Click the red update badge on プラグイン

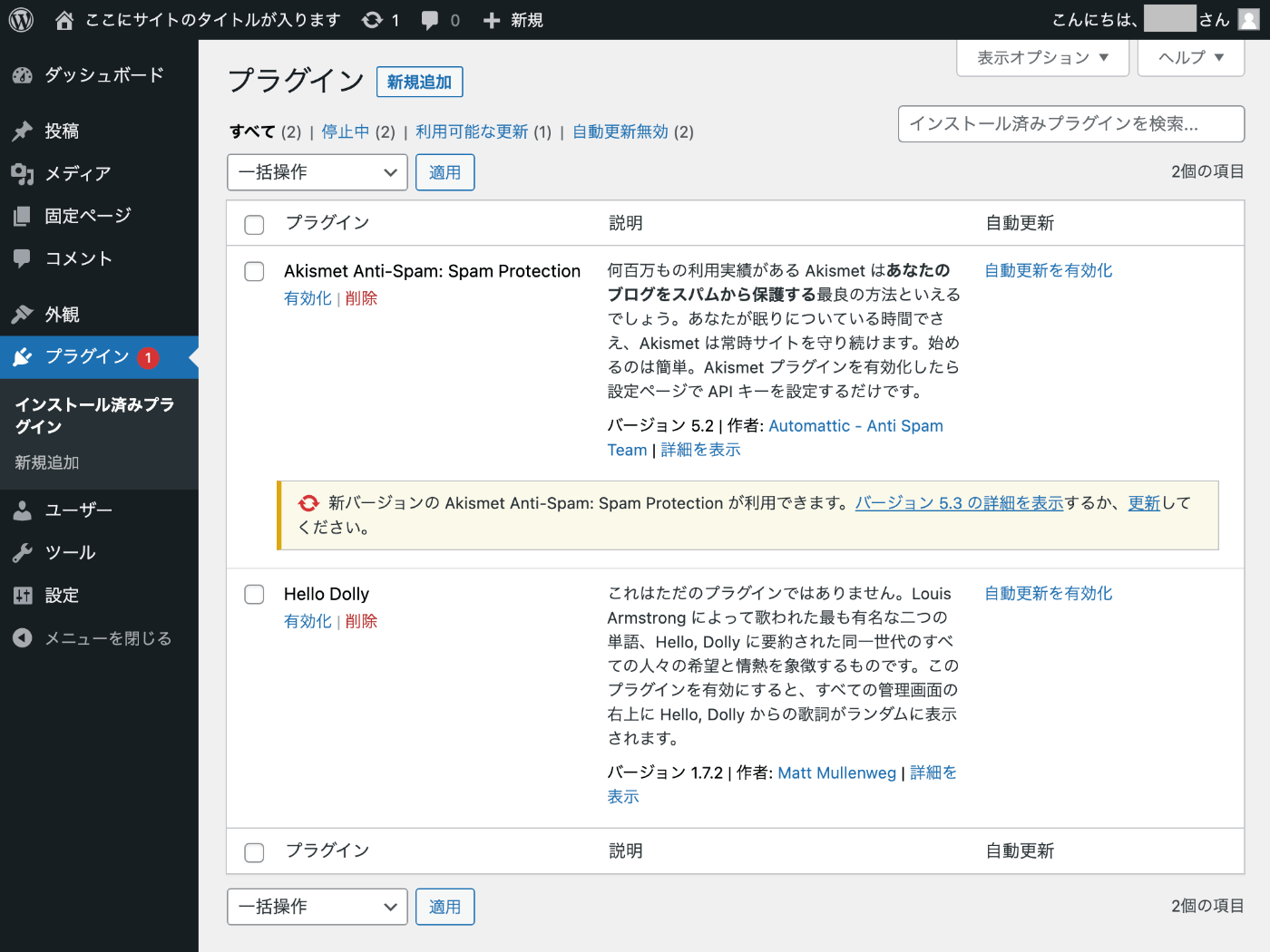pos(149,358)
